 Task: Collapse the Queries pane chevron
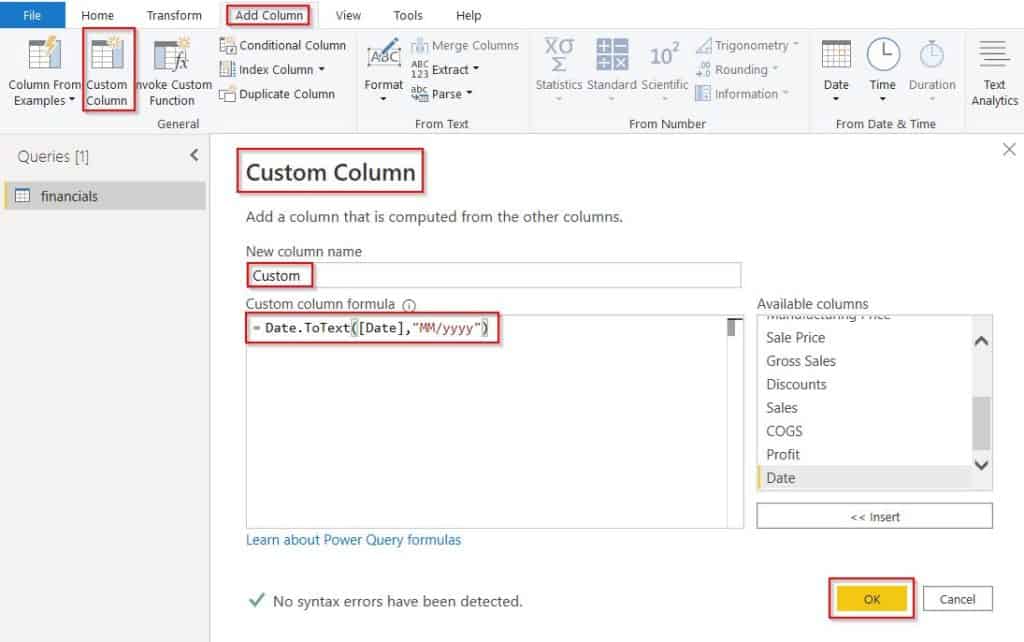point(194,155)
